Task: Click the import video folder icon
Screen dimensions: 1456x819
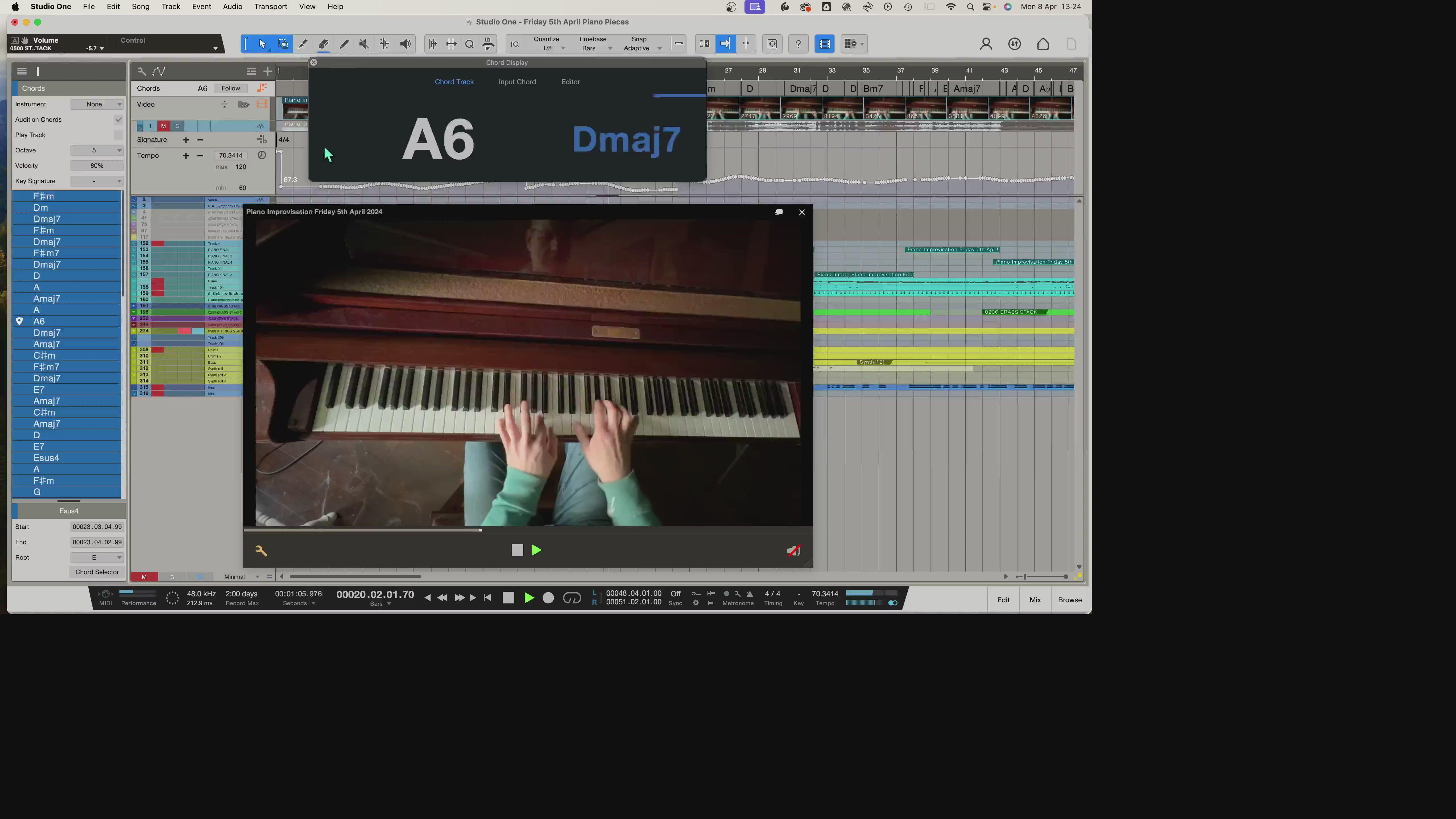Action: click(x=244, y=104)
